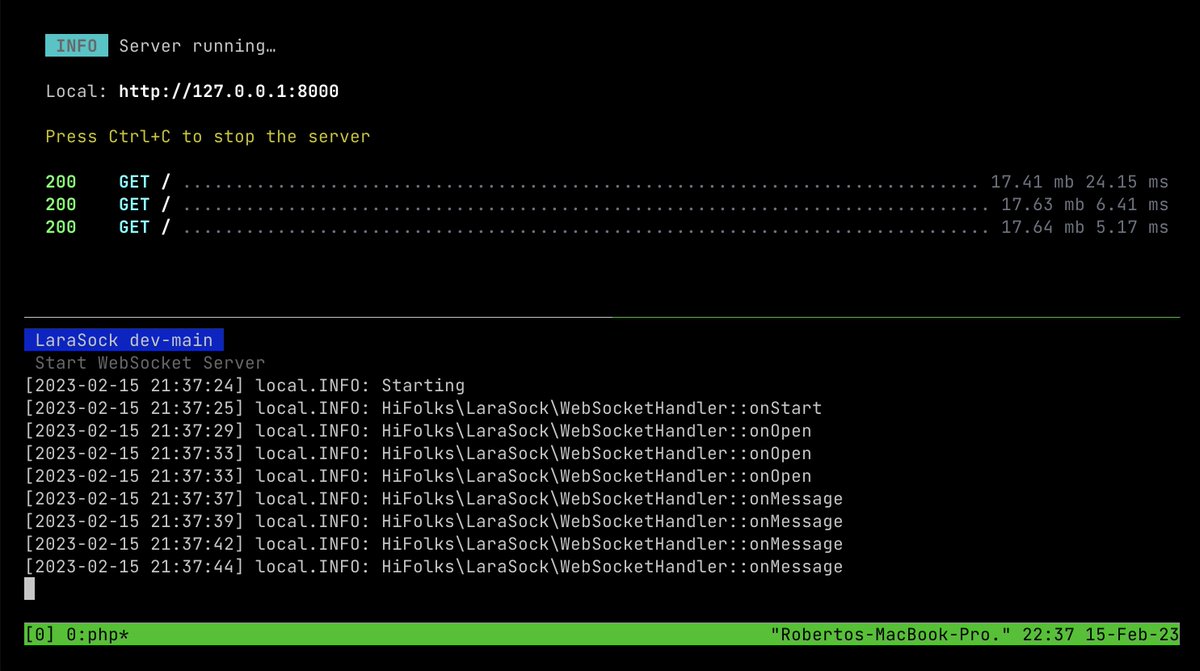Click the teal INFO badge

75,45
